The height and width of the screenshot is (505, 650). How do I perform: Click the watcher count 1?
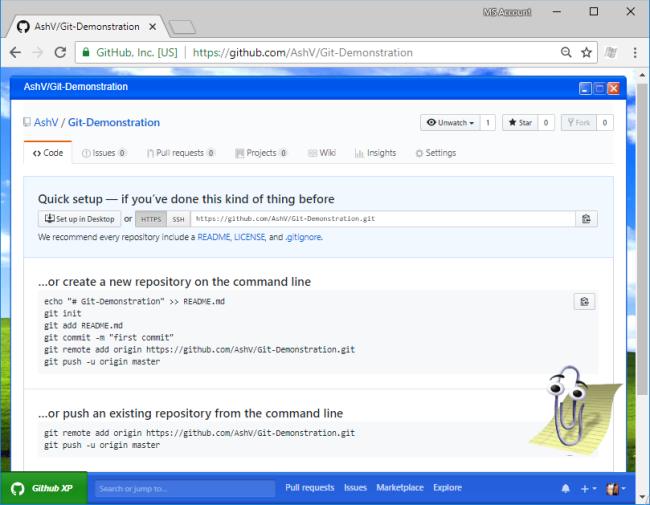(488, 123)
